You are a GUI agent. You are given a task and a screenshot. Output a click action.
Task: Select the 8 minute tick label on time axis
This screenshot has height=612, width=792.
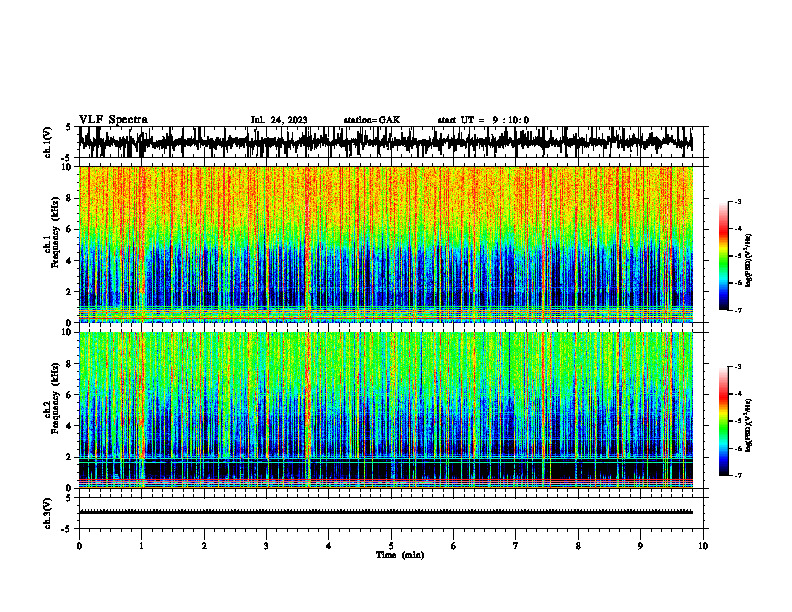pos(578,546)
